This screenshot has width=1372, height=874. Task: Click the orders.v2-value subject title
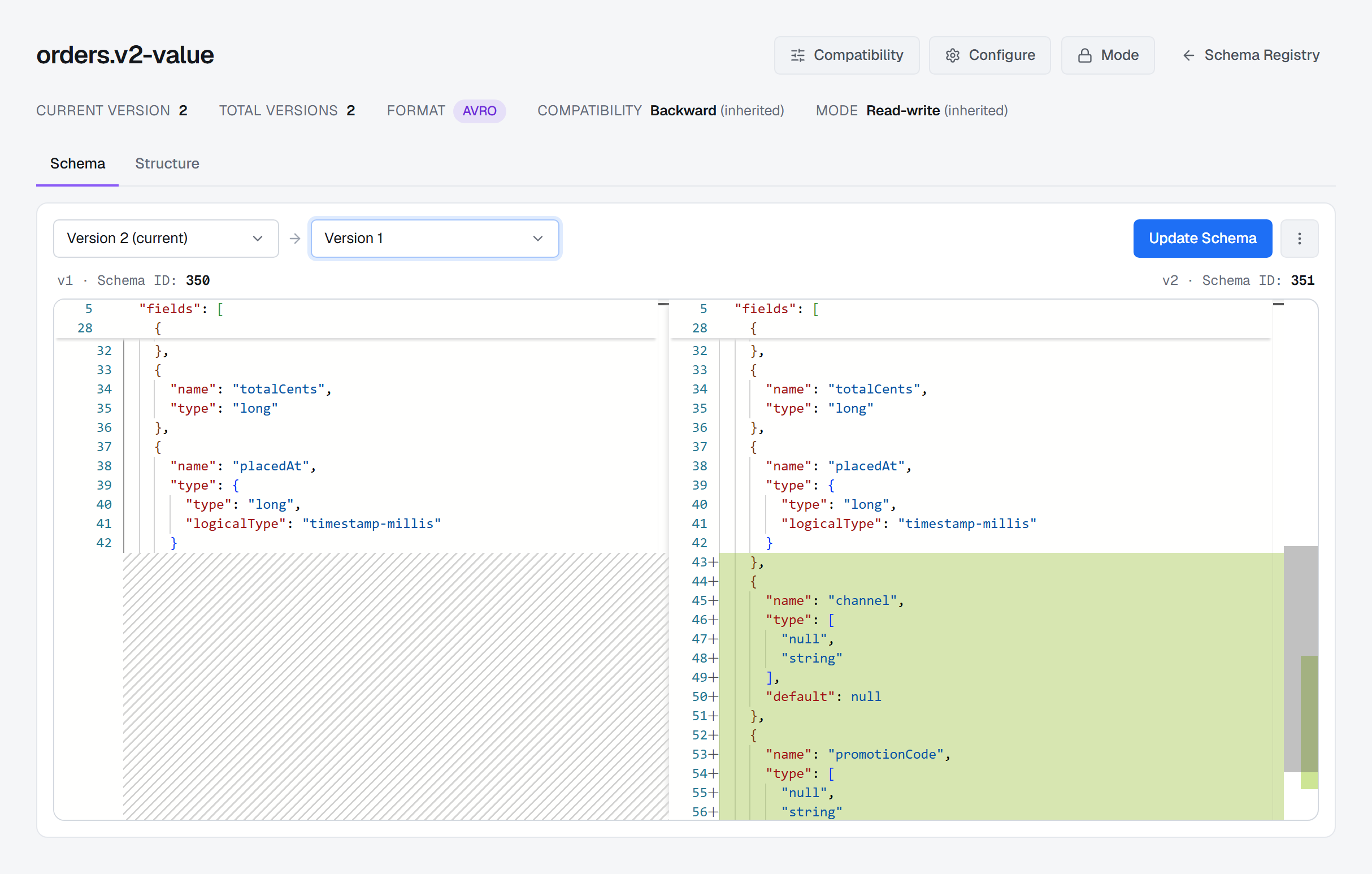pyautogui.click(x=125, y=55)
